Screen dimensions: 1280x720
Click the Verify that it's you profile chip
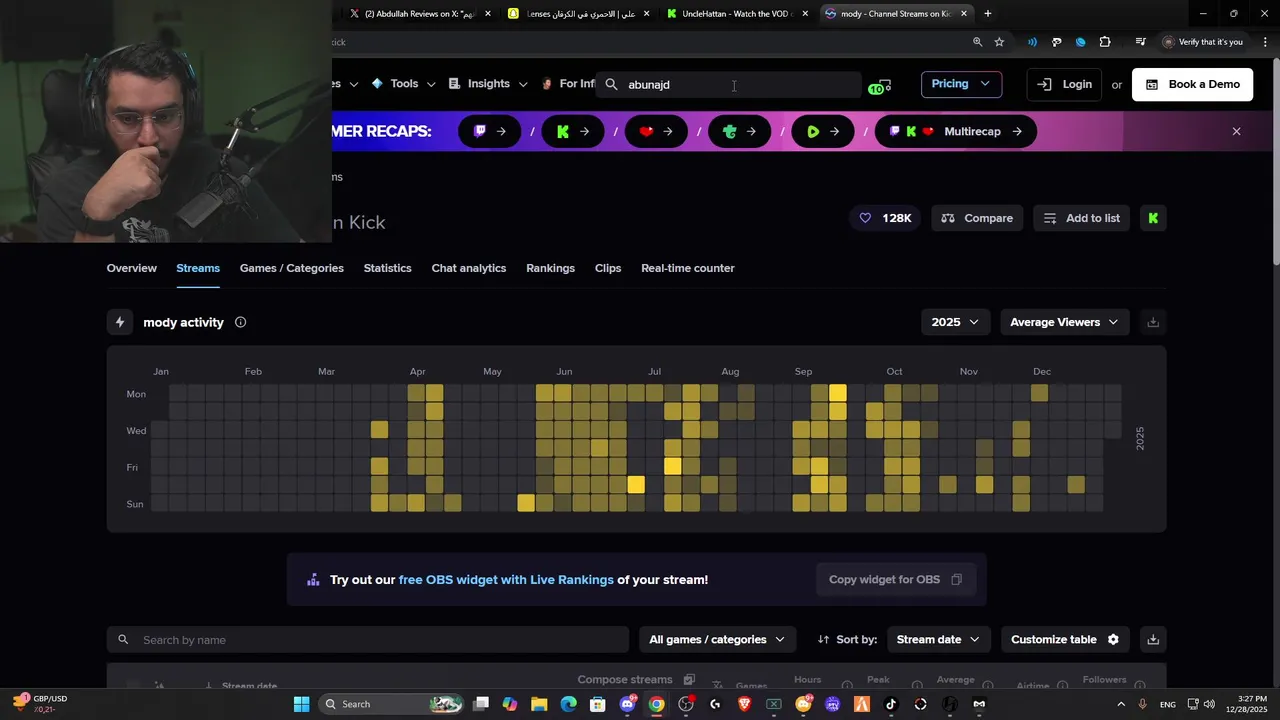pyautogui.click(x=1203, y=42)
